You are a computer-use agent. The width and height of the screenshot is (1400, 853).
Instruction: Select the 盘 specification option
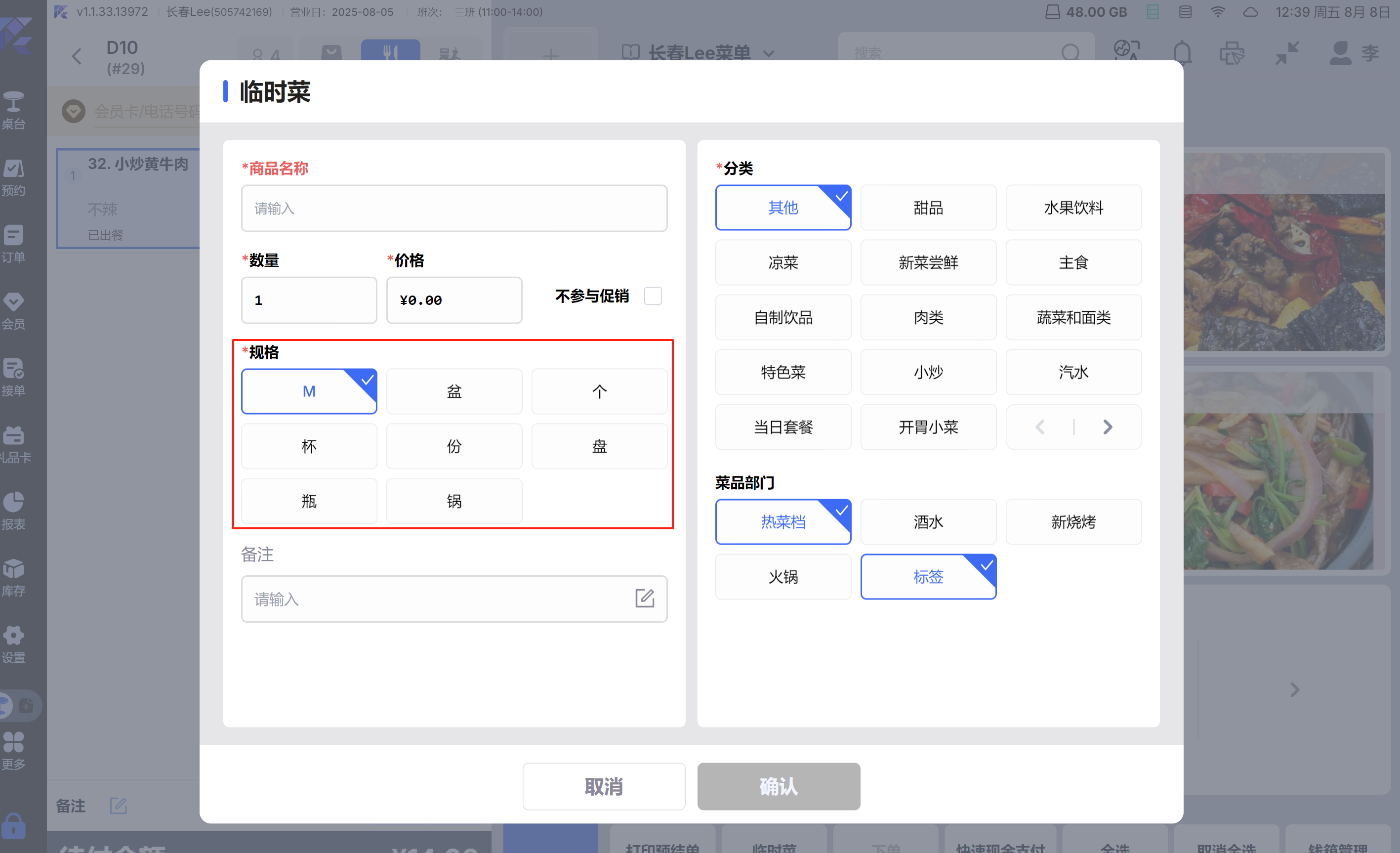[599, 446]
